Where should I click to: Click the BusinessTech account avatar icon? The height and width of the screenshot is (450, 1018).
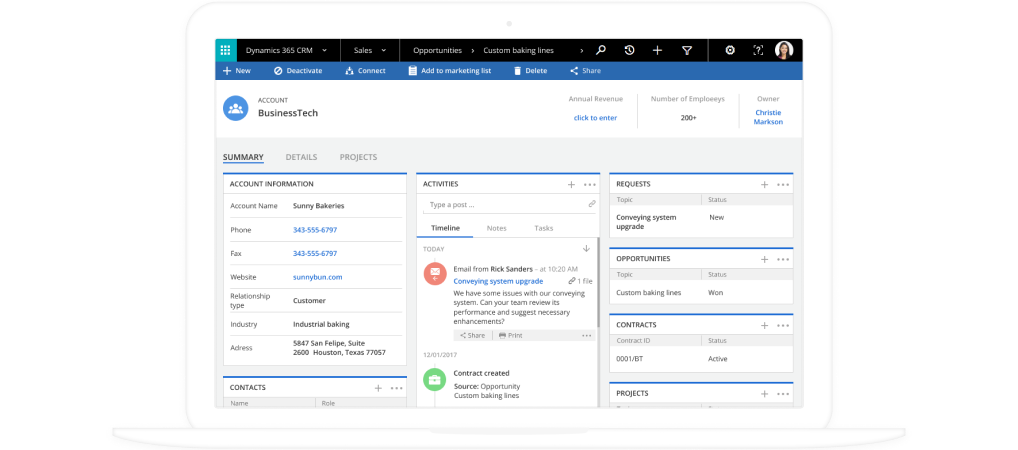coord(236,108)
